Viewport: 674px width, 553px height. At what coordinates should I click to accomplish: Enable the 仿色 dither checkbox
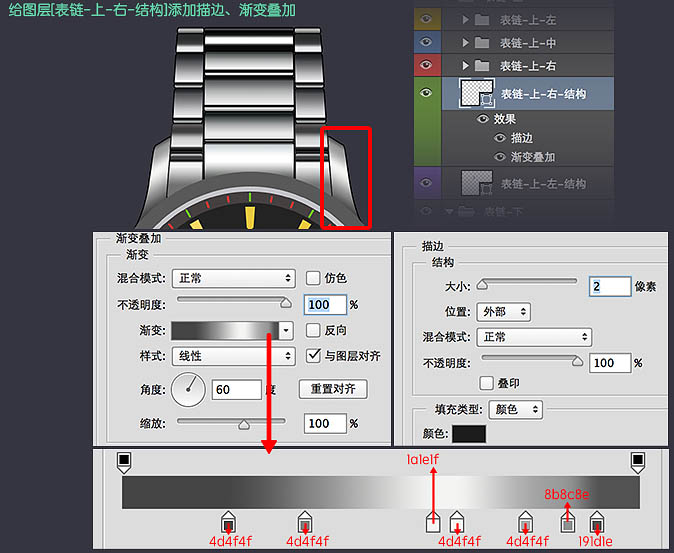(313, 278)
